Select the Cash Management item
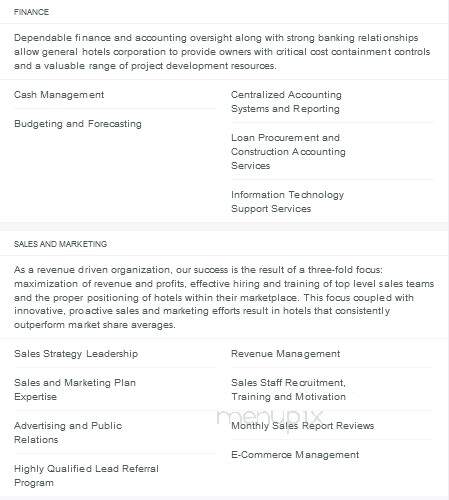Screen dimensions: 449x500 (59, 95)
